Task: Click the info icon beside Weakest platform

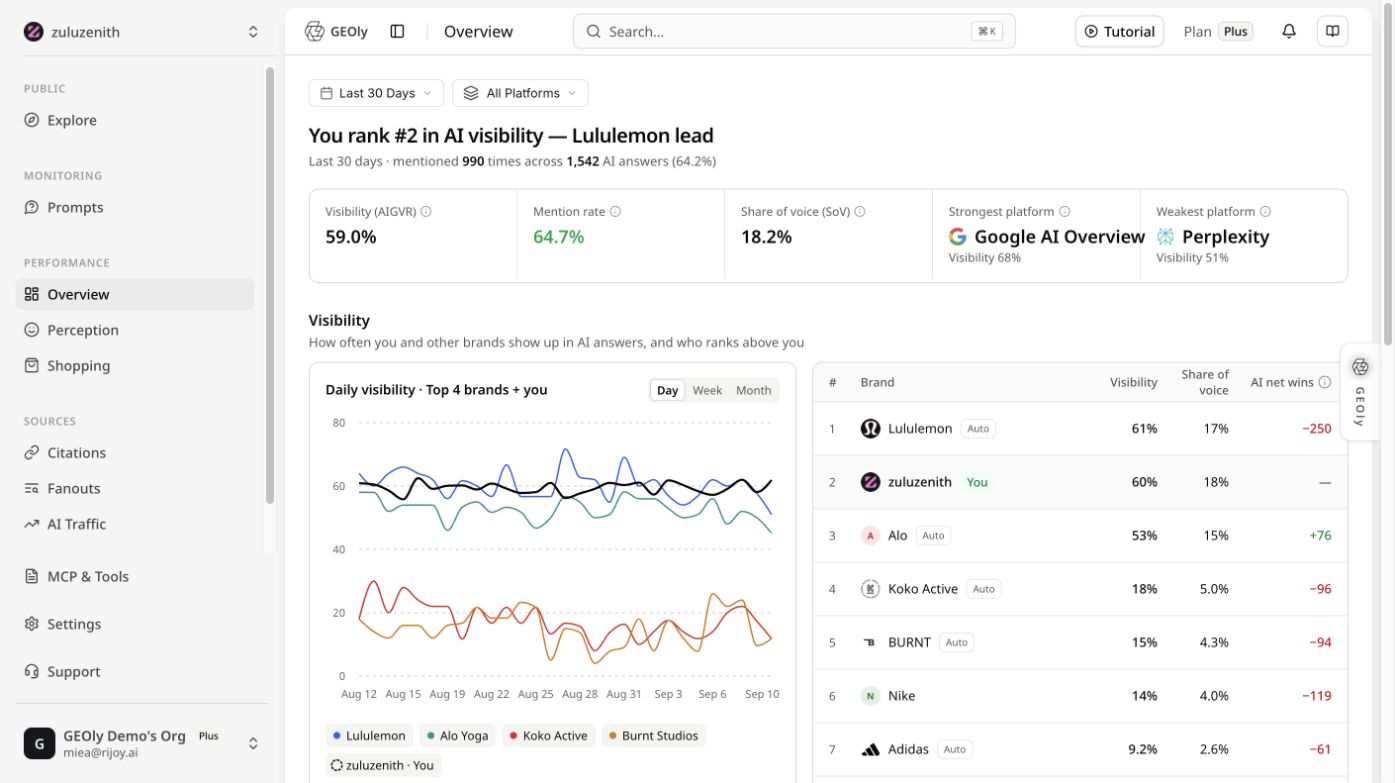Action: [1265, 212]
